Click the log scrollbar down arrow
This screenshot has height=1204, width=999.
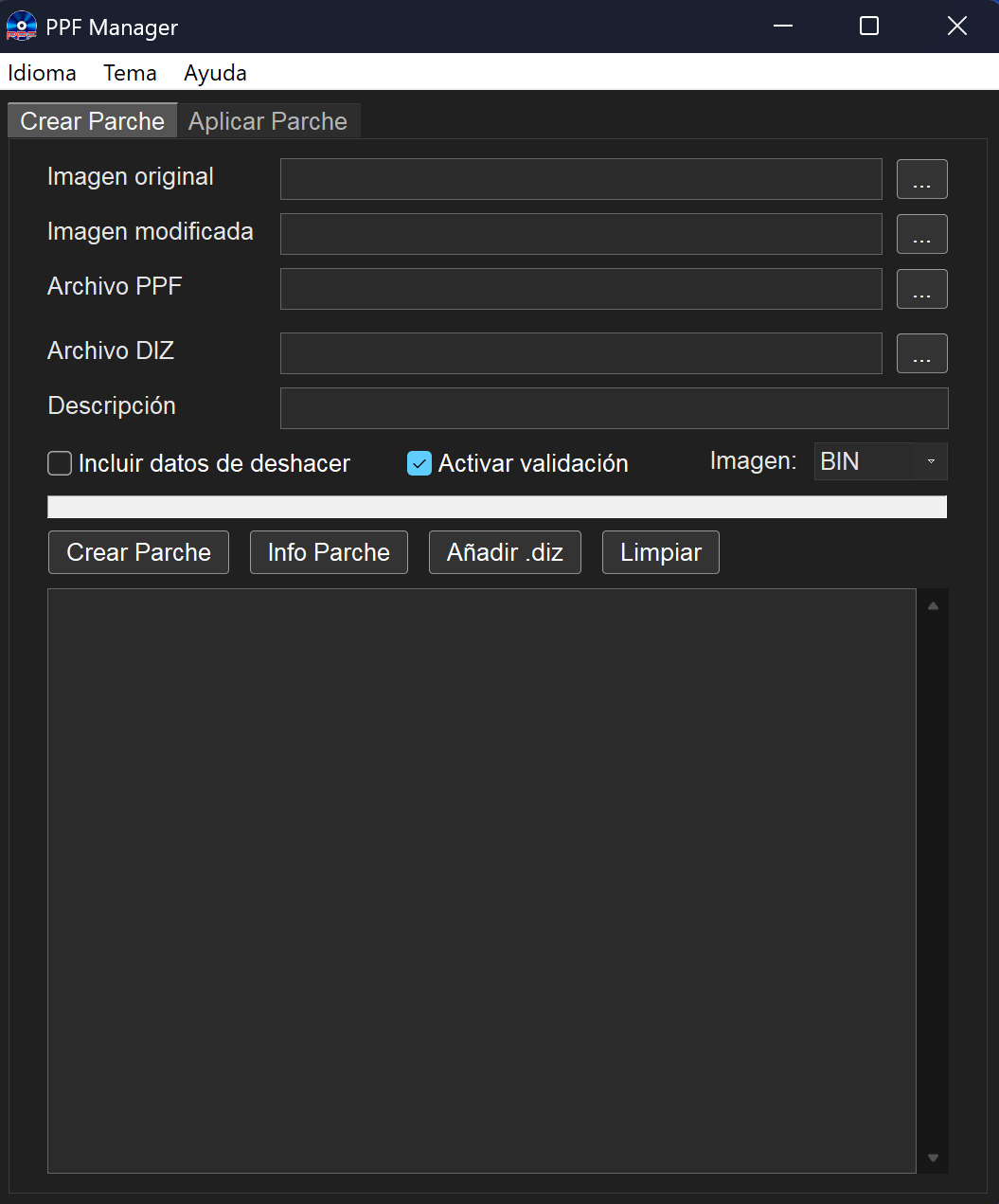pos(933,1158)
